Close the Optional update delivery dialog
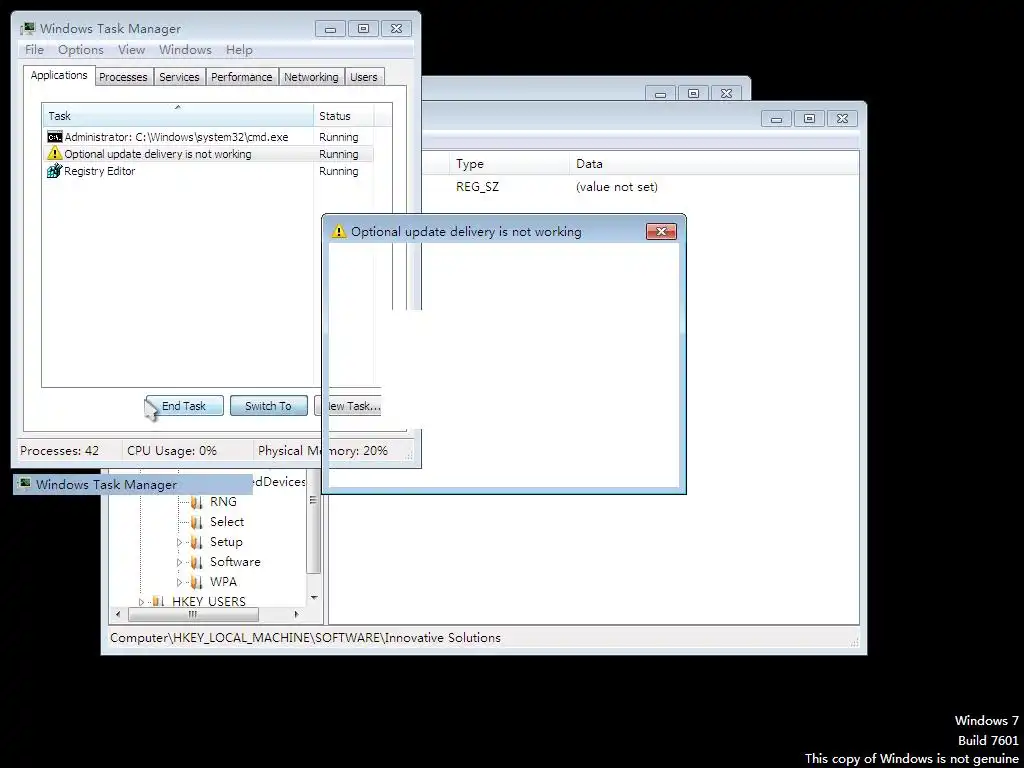This screenshot has height=768, width=1024. coord(661,231)
